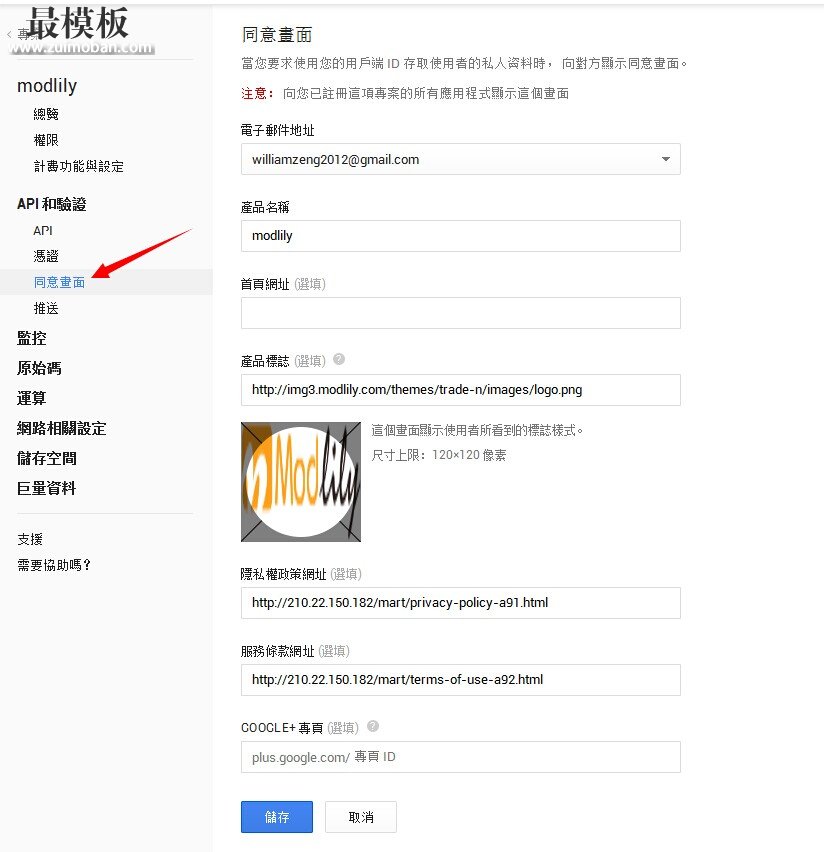
Task: Expand the 運算 compute section
Action: point(32,398)
